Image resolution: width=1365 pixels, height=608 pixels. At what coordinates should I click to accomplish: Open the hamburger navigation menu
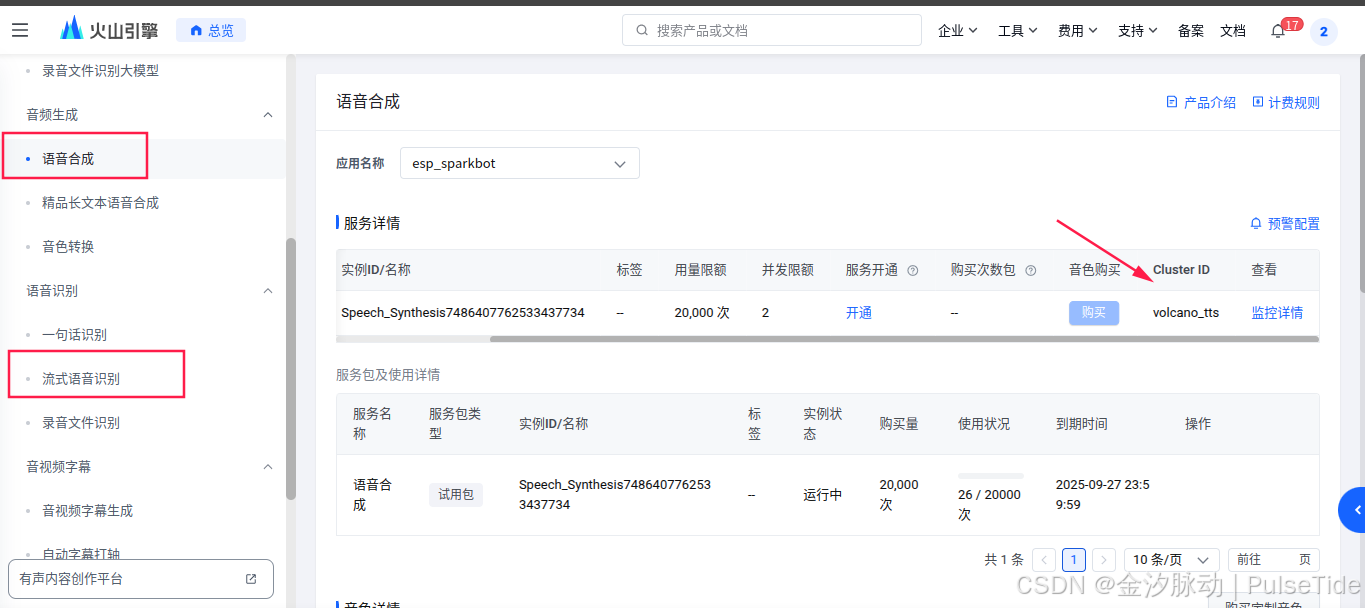pos(20,31)
